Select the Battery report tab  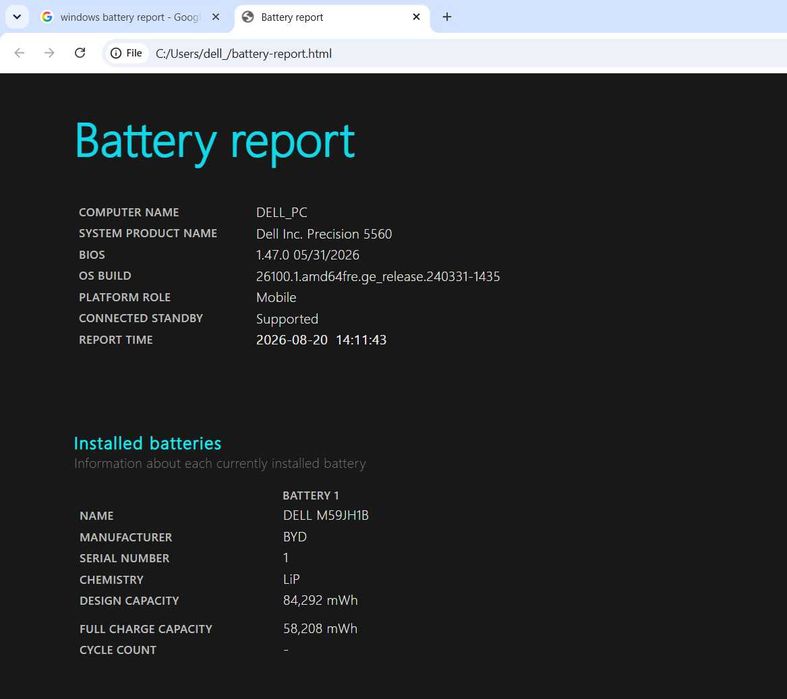click(332, 17)
